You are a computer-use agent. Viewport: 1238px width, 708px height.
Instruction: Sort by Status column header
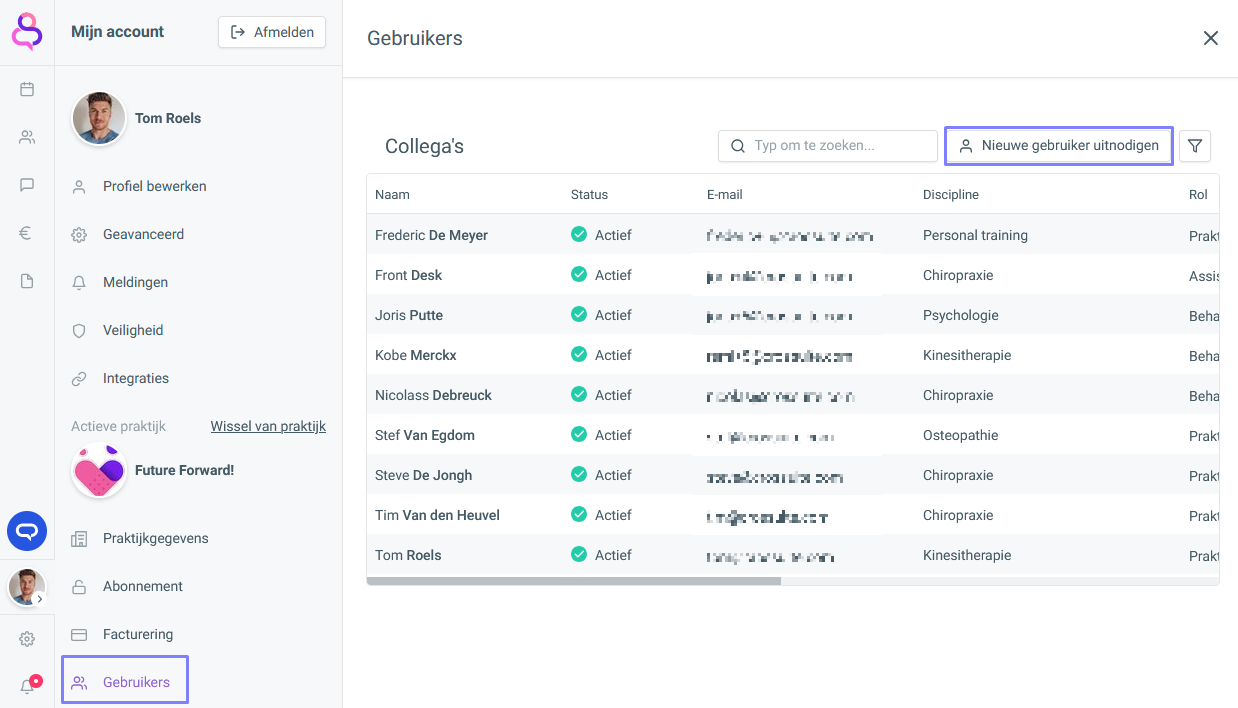pyautogui.click(x=589, y=195)
